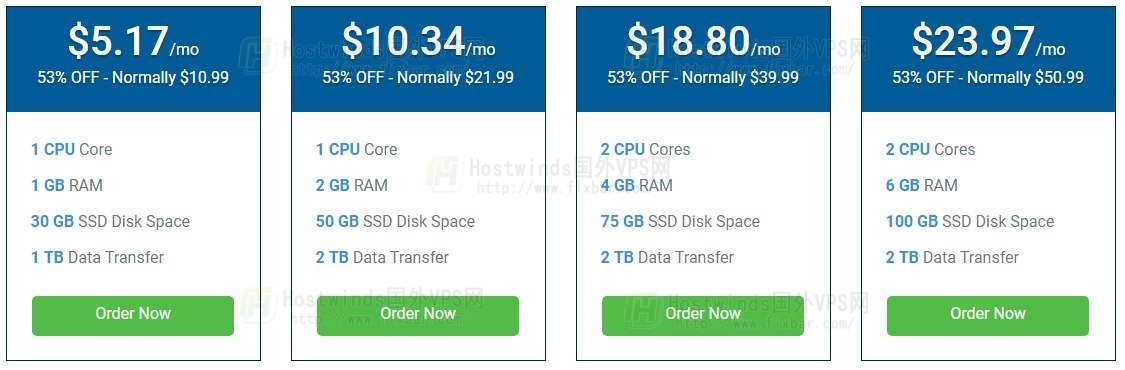Click the Normally $50.99 discount text
The height and width of the screenshot is (370, 1125).
(x=1025, y=77)
